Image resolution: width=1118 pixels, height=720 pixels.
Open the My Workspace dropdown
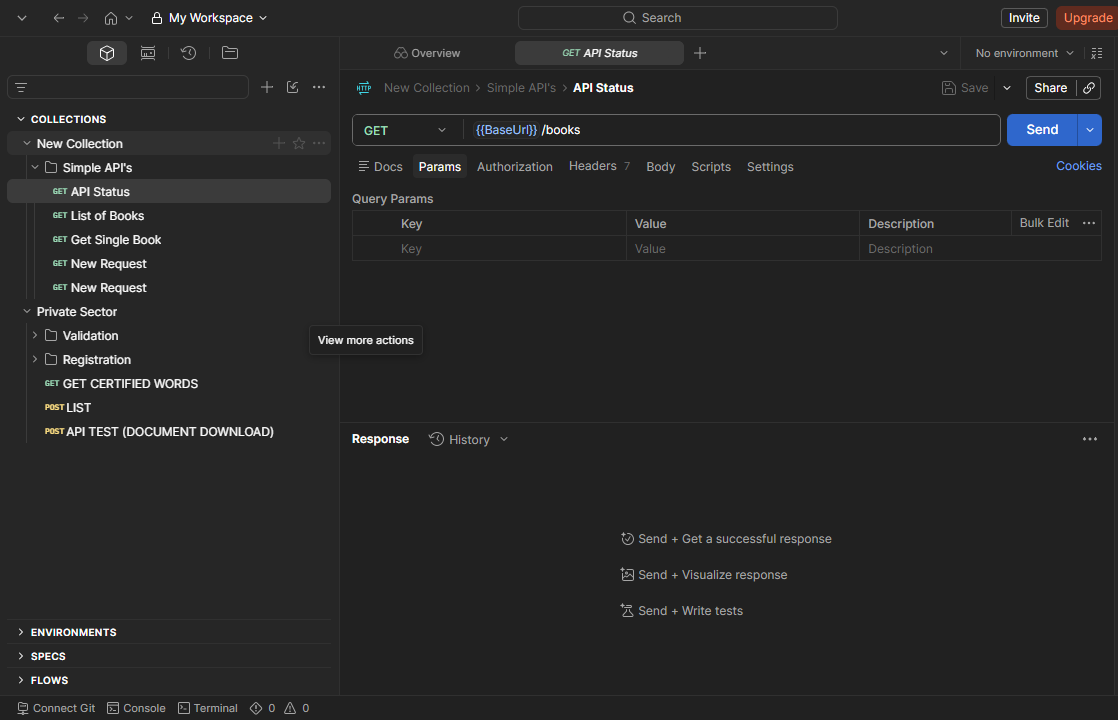coord(210,18)
